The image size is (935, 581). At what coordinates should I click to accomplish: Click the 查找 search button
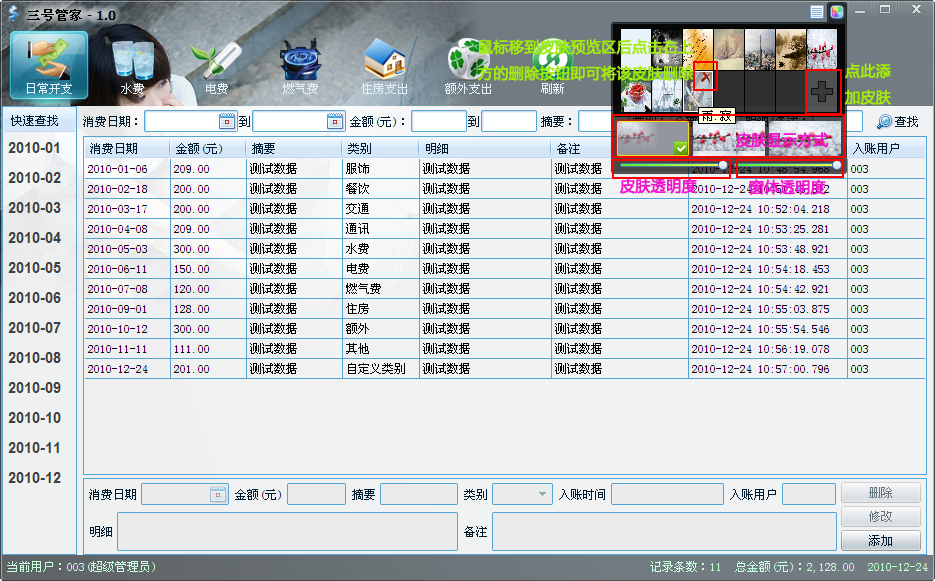click(x=898, y=122)
